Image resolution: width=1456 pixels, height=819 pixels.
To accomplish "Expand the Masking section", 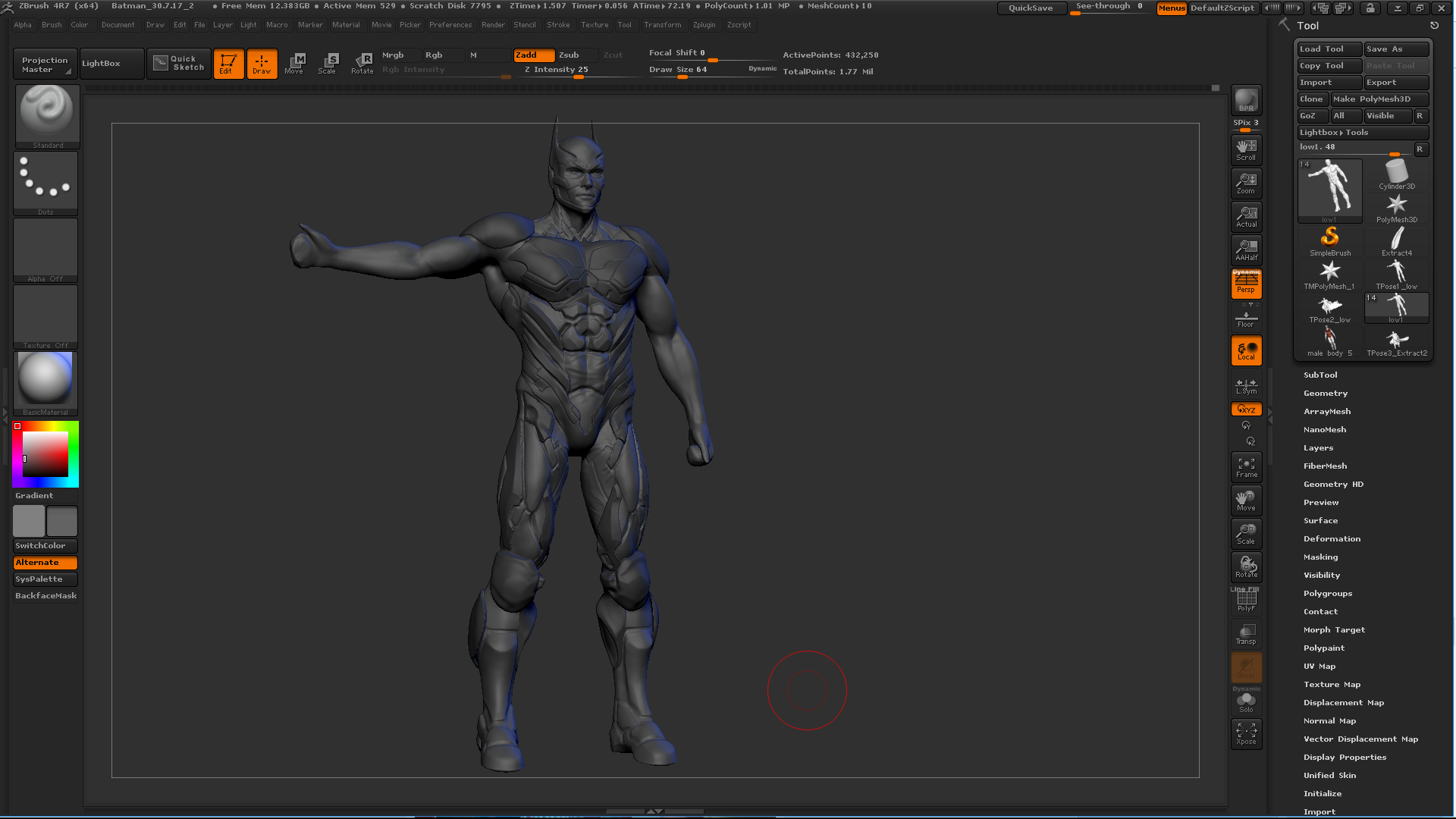I will 1320,557.
